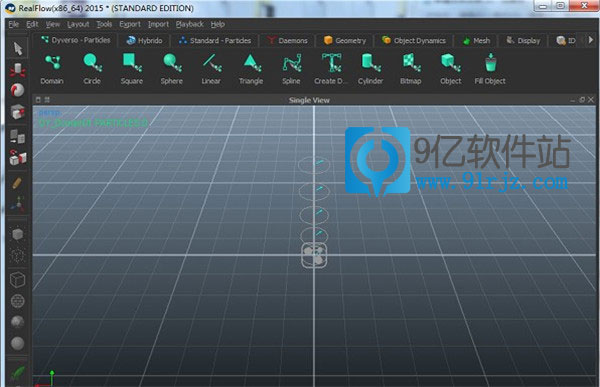Image resolution: width=600 pixels, height=387 pixels.
Task: Switch to wireframe sphere display mode
Action: (17, 301)
